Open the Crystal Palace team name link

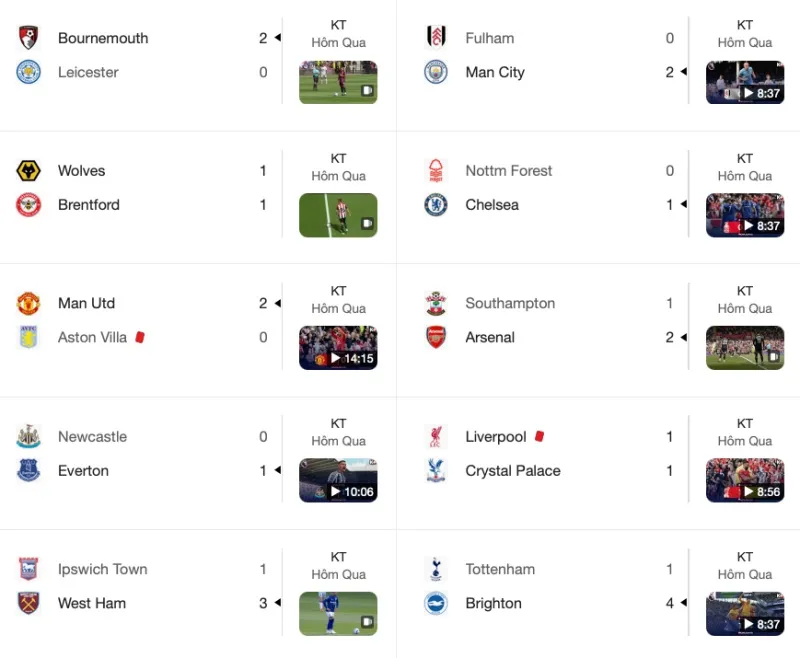click(x=513, y=471)
